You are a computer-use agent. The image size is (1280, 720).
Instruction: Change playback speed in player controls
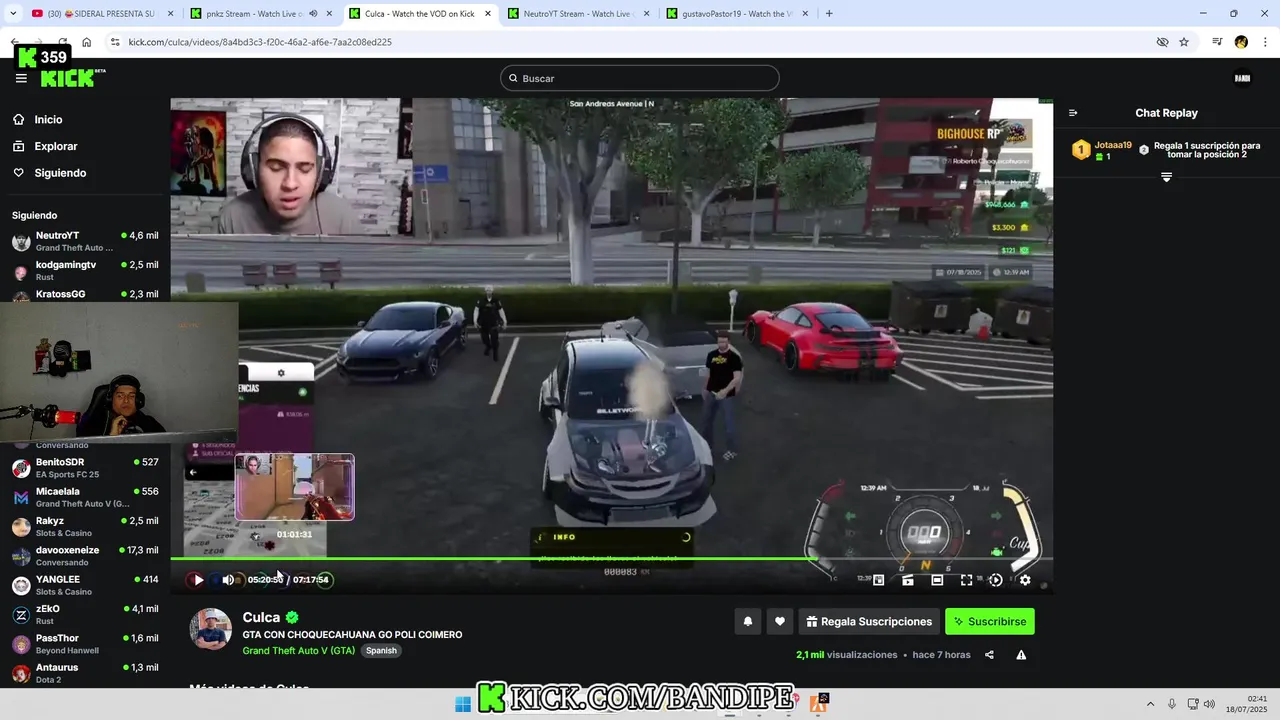995,580
